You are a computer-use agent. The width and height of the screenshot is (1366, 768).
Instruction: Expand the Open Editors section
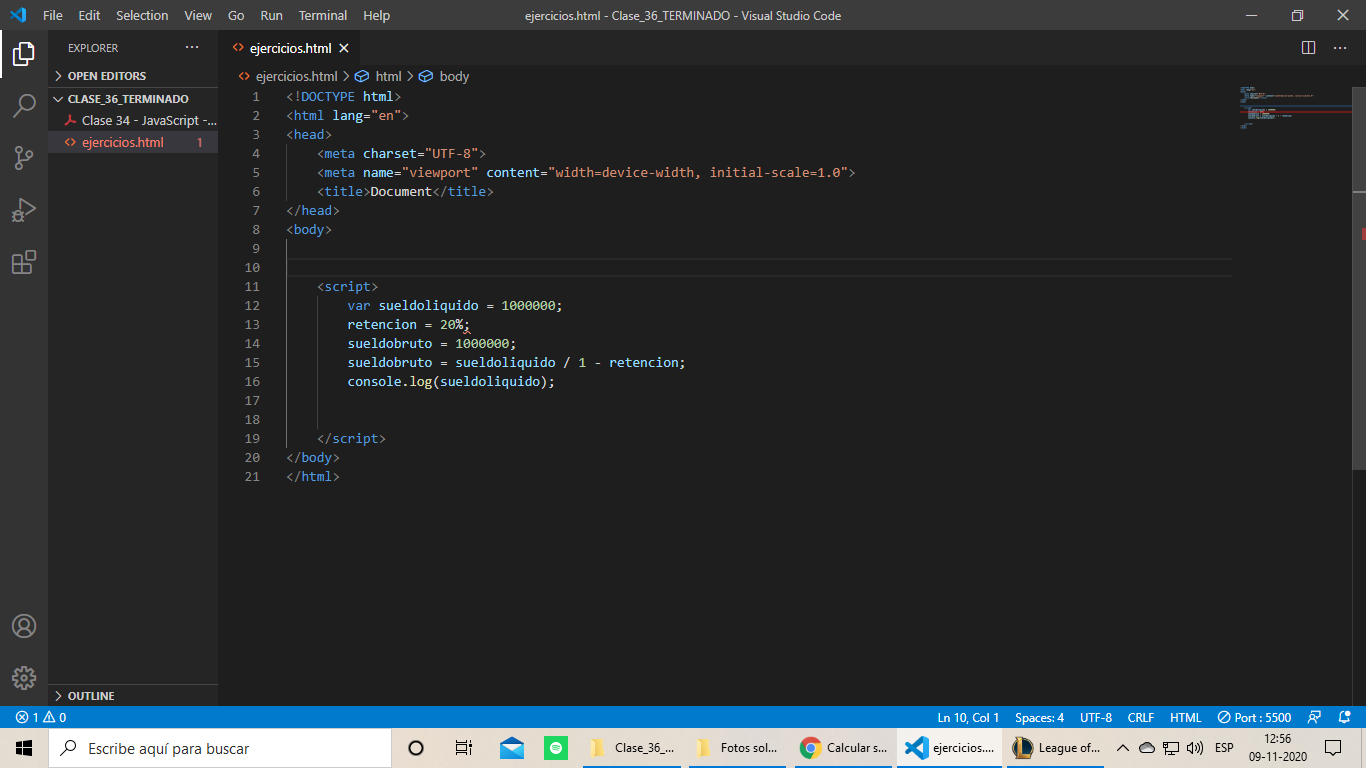[x=133, y=76]
